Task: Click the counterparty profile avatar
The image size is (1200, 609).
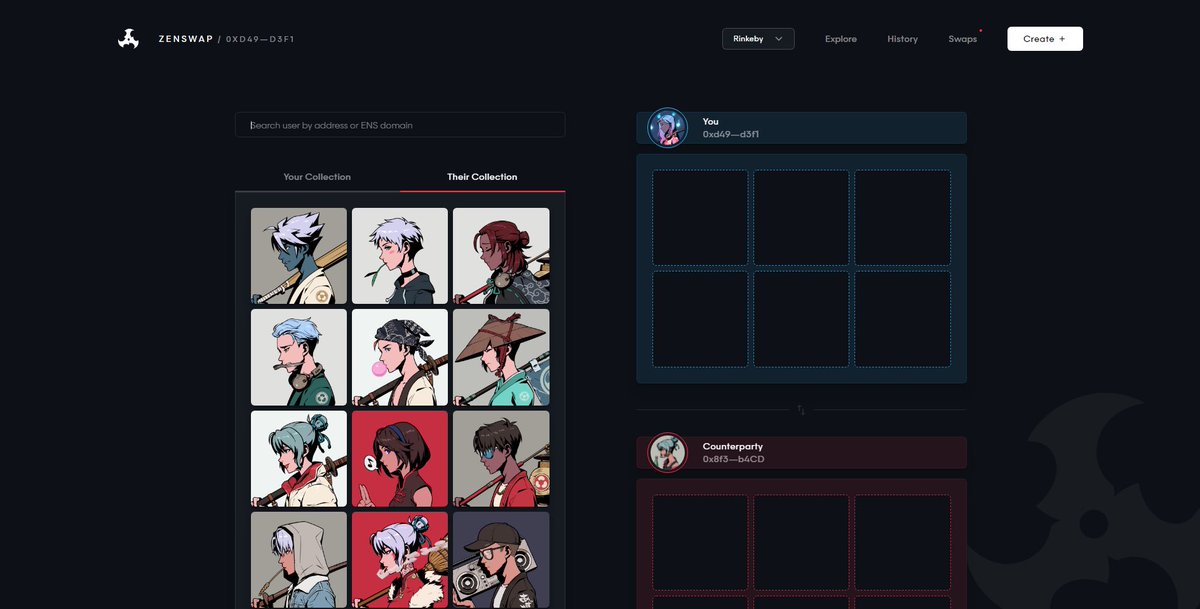Action: coord(667,453)
